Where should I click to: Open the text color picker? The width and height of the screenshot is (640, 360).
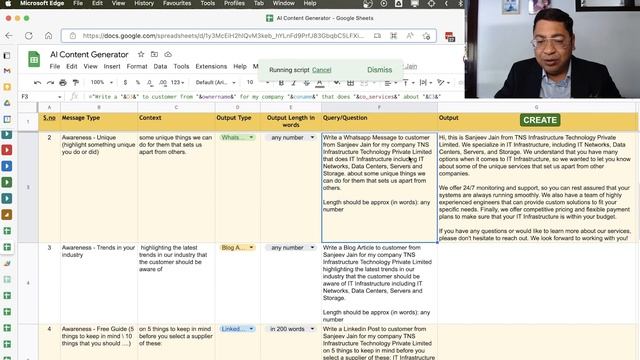[x=320, y=83]
